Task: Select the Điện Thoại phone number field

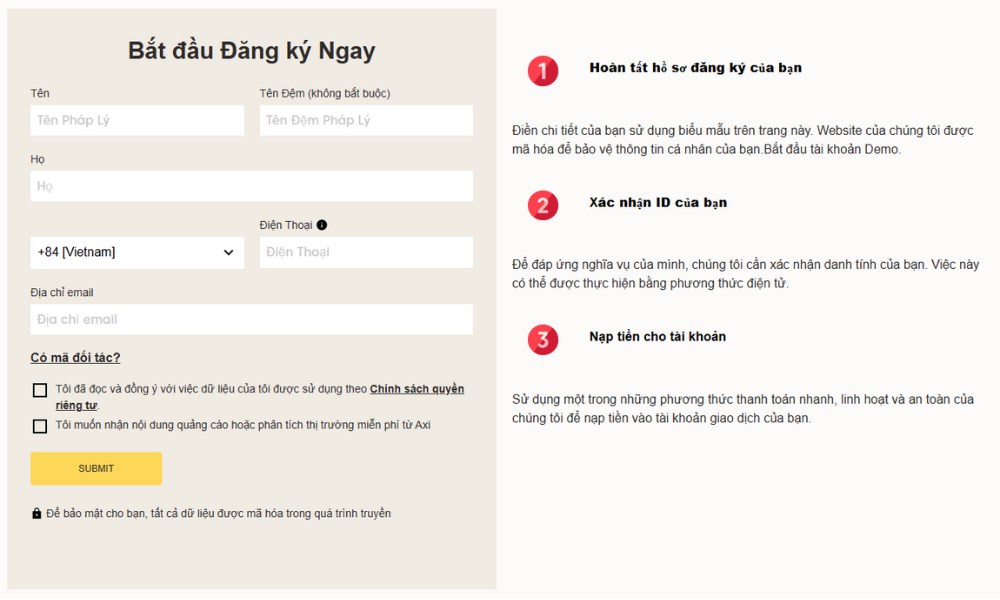Action: (366, 252)
